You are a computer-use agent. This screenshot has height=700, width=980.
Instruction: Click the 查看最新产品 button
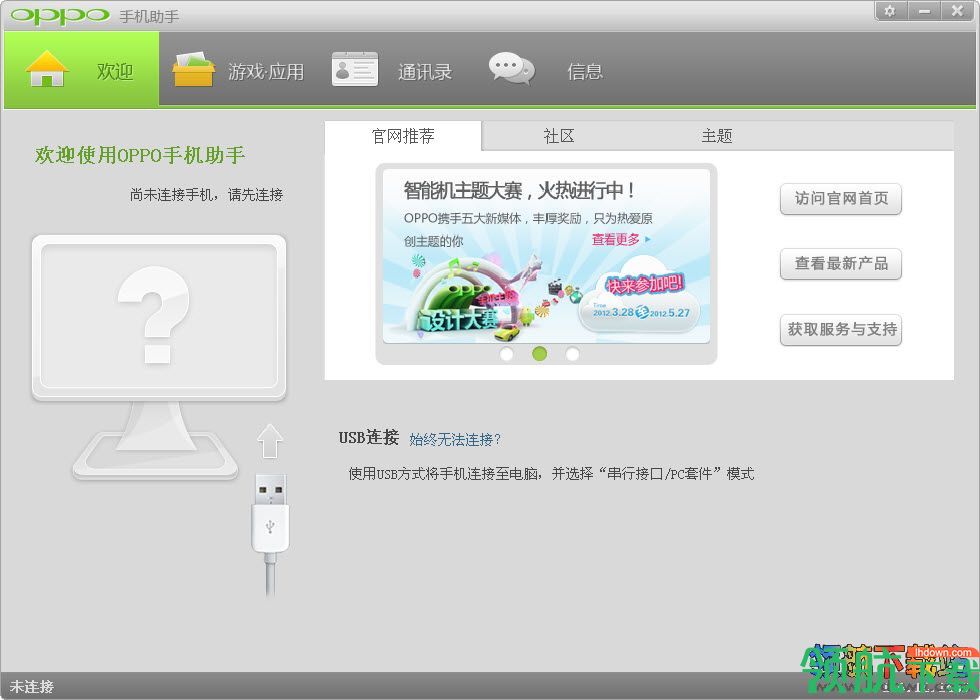[x=841, y=264]
